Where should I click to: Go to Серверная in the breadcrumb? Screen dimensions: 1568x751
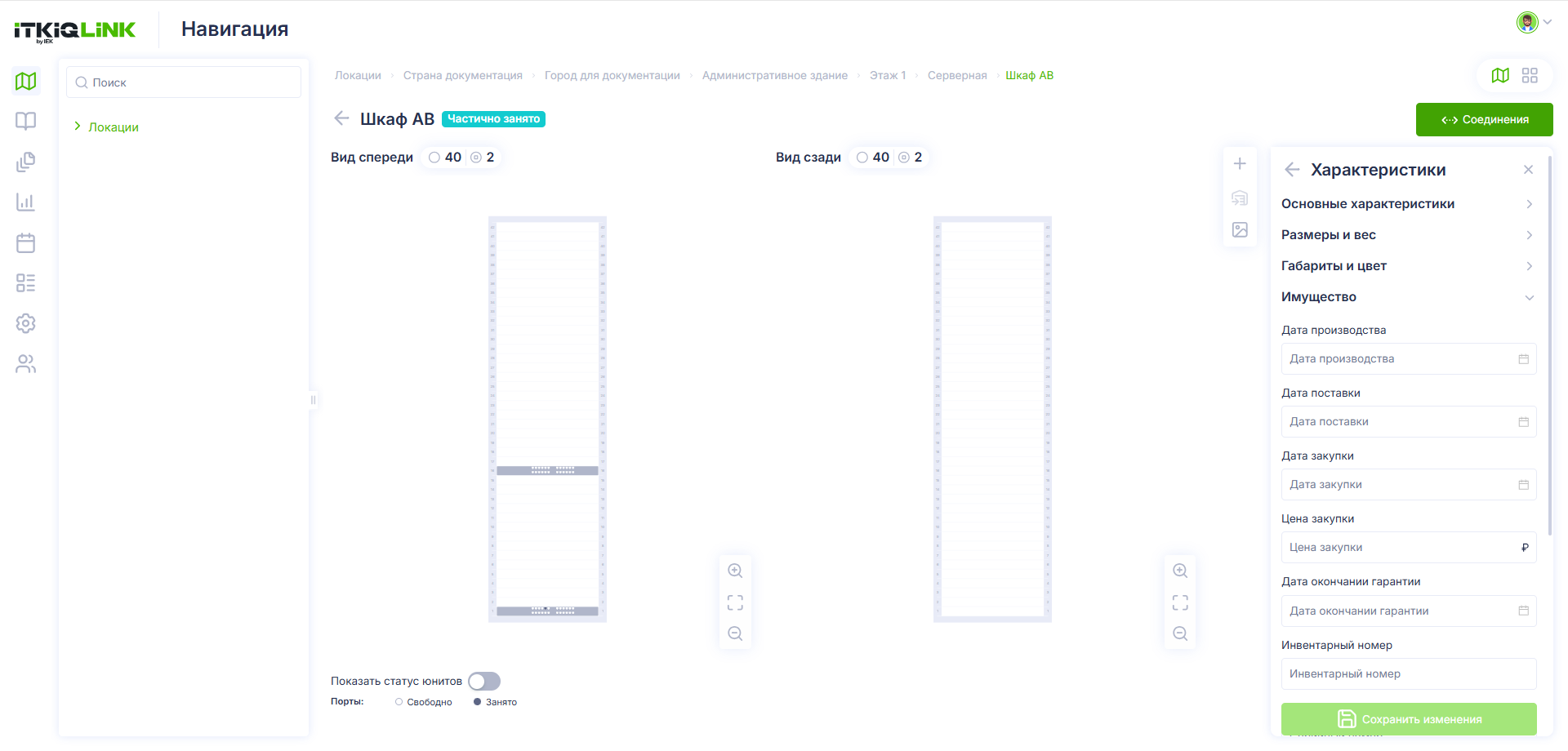[x=957, y=75]
